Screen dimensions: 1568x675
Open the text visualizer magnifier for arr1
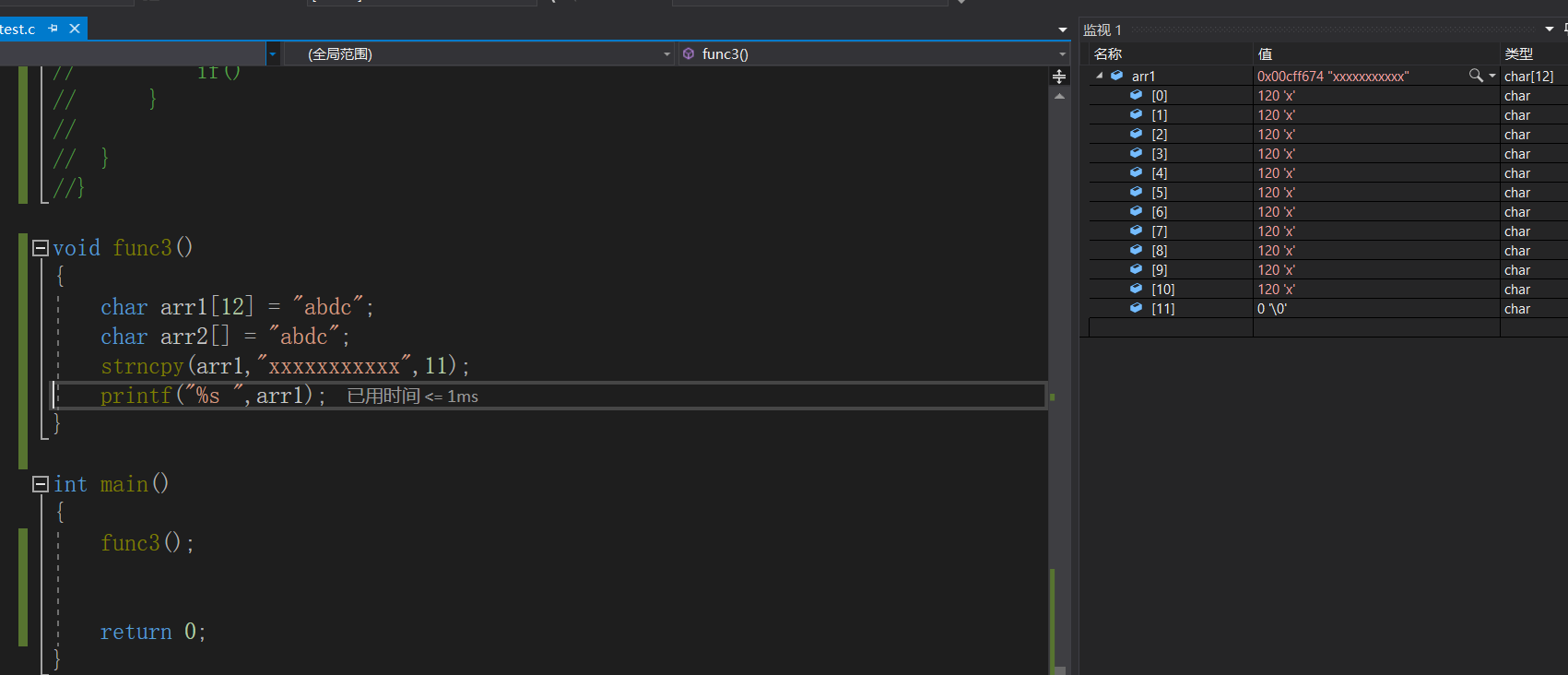pyautogui.click(x=1476, y=76)
